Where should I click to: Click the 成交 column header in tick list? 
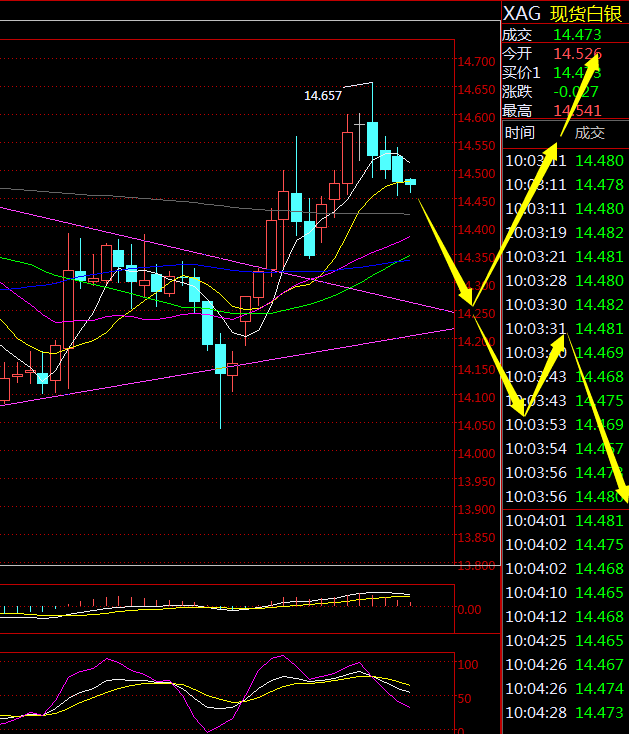tap(590, 133)
